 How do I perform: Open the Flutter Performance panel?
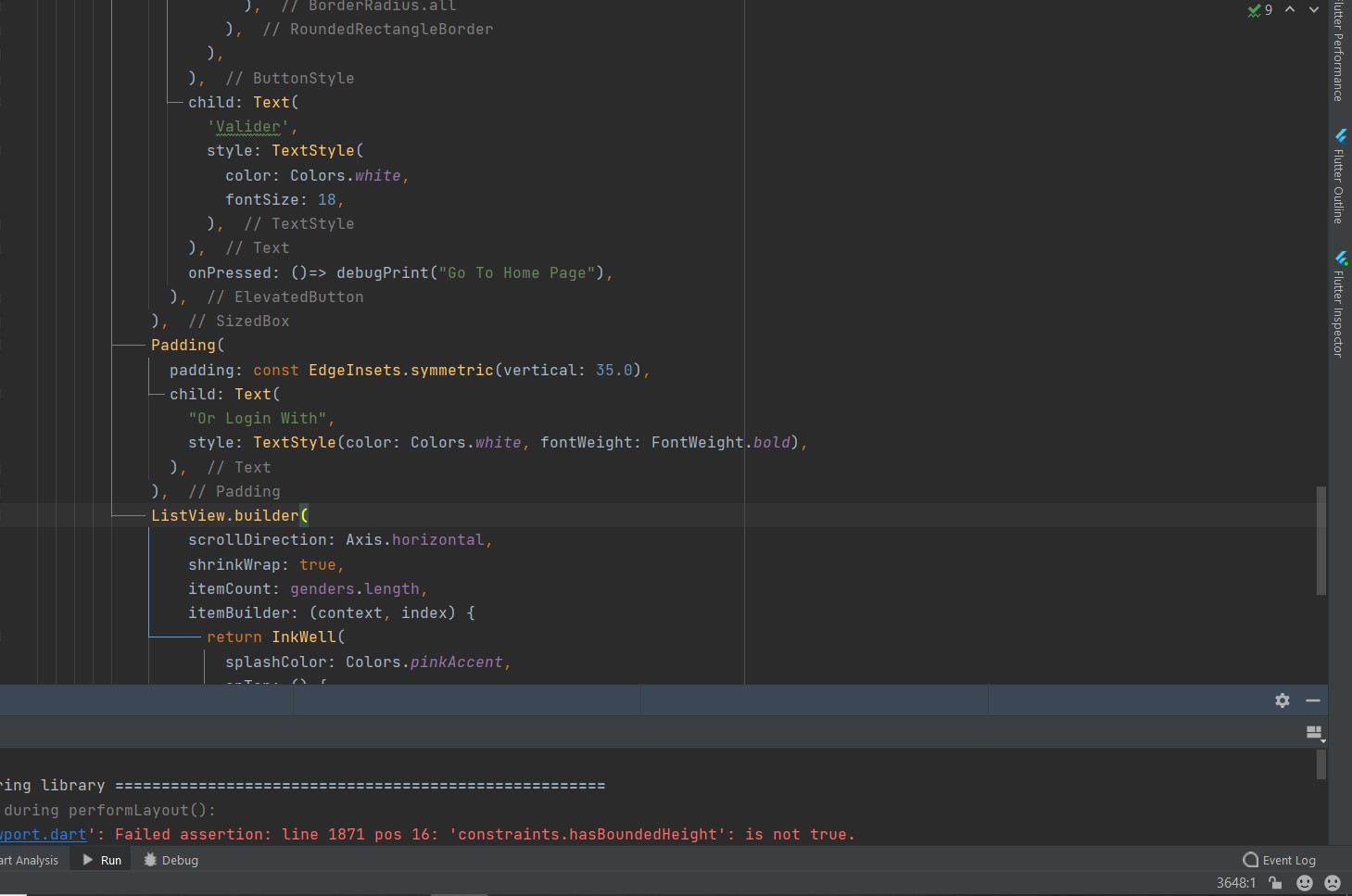coord(1337,51)
